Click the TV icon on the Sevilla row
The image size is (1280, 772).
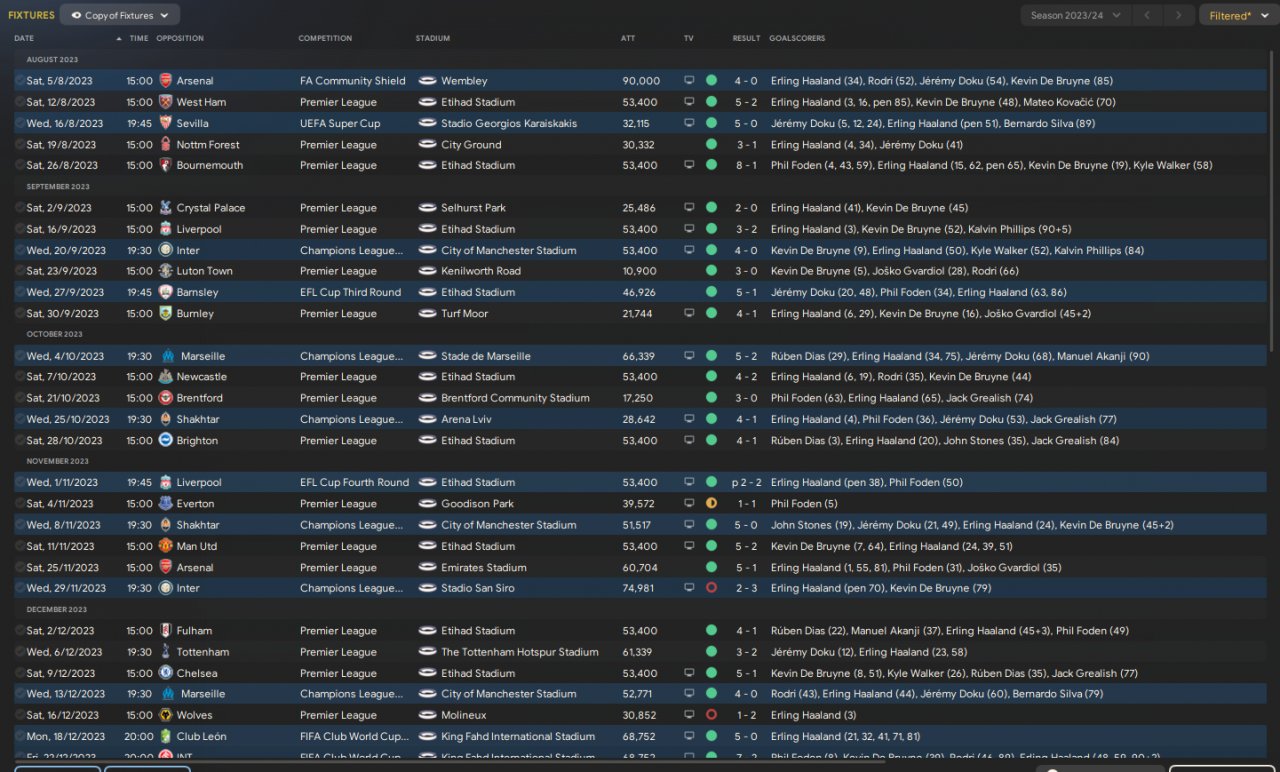tap(689, 124)
